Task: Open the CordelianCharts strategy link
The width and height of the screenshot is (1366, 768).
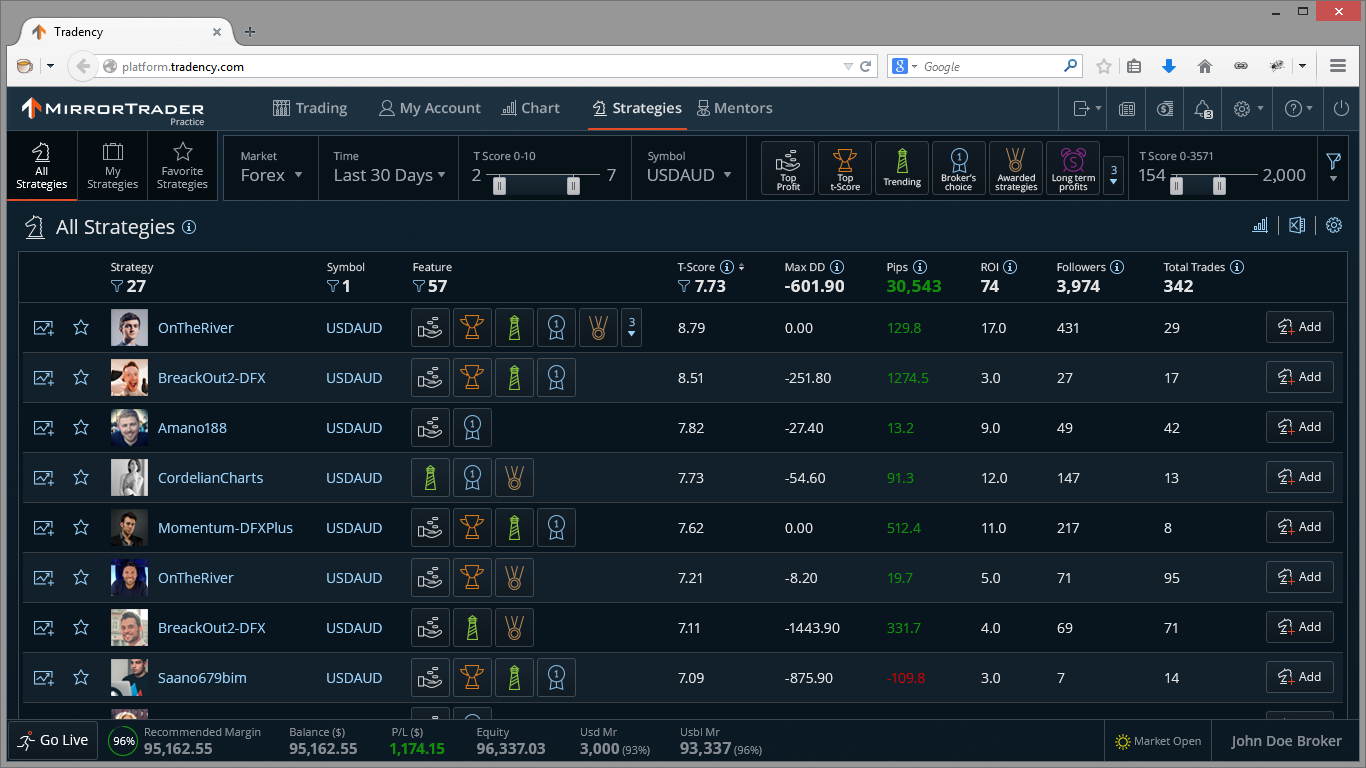Action: (x=210, y=478)
